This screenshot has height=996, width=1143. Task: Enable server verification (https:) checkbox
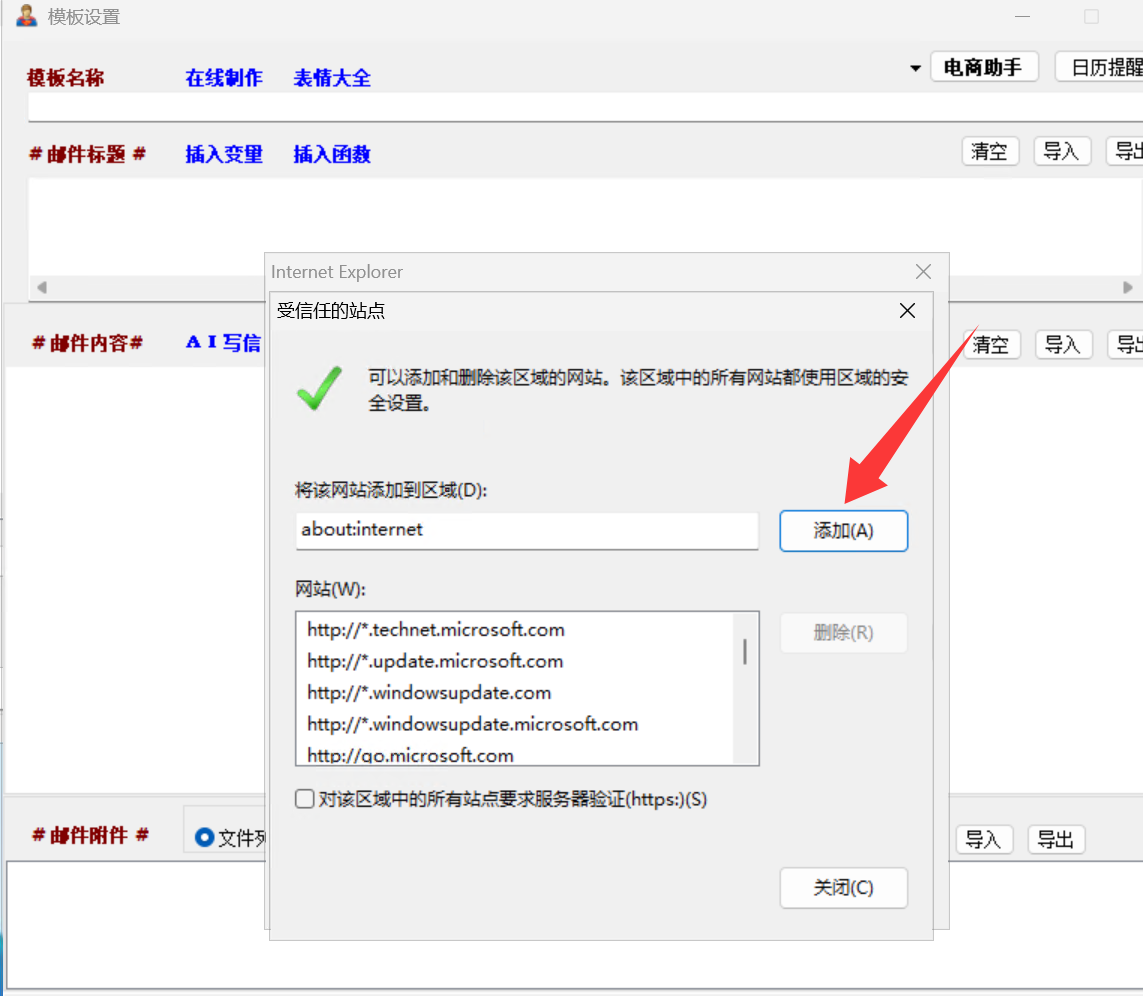click(x=305, y=799)
